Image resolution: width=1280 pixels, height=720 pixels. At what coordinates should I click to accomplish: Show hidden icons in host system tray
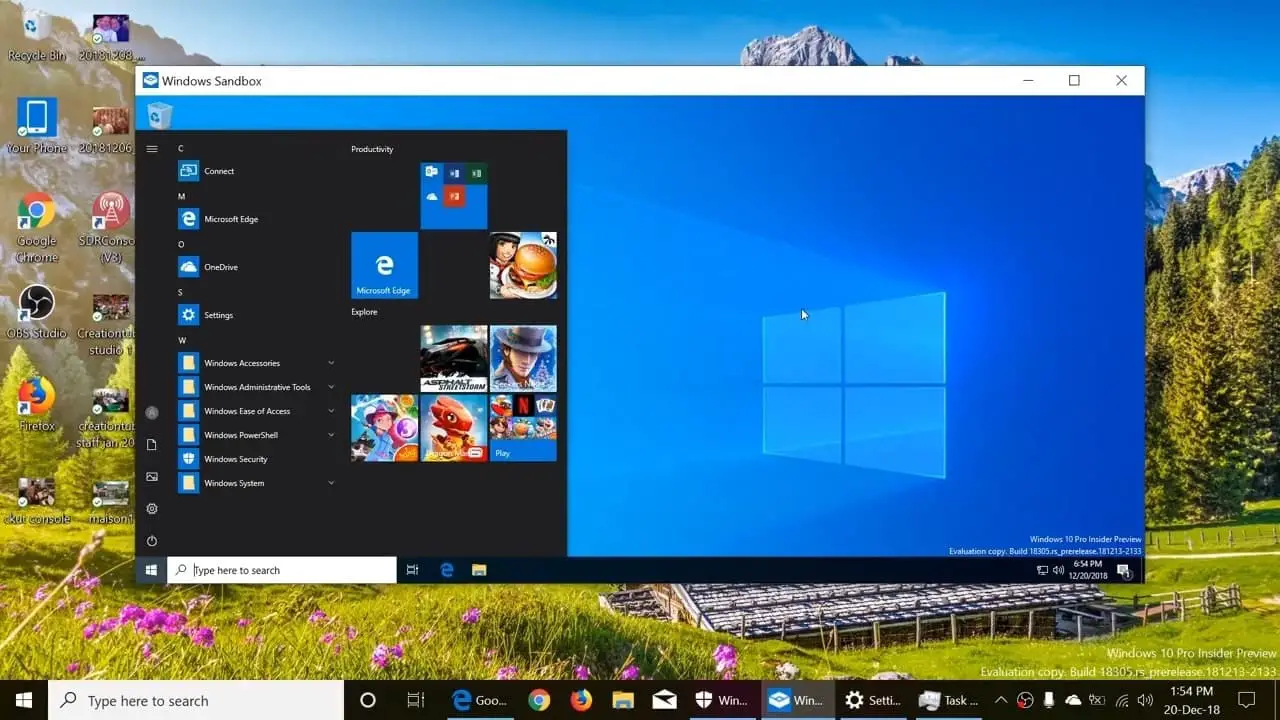point(1000,700)
